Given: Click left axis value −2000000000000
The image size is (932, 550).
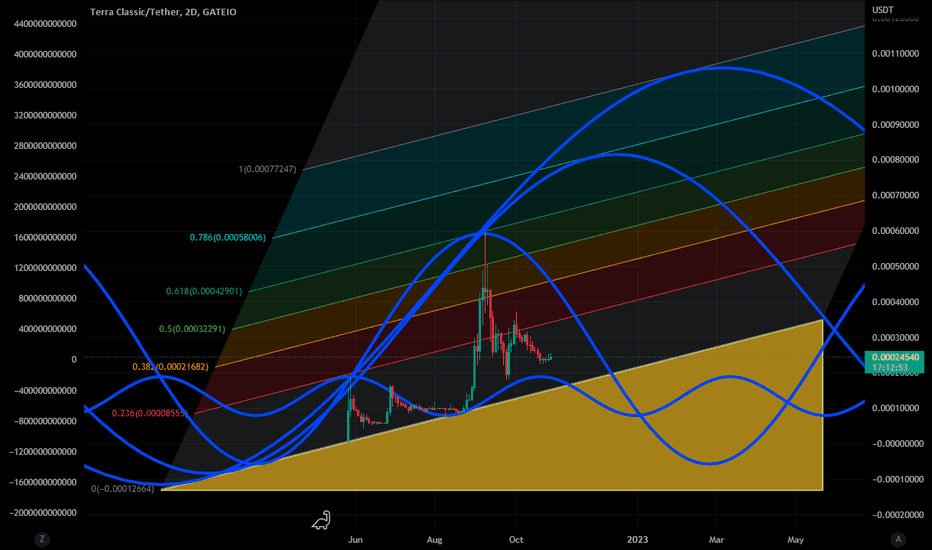Looking at the screenshot, I should 43,513.
